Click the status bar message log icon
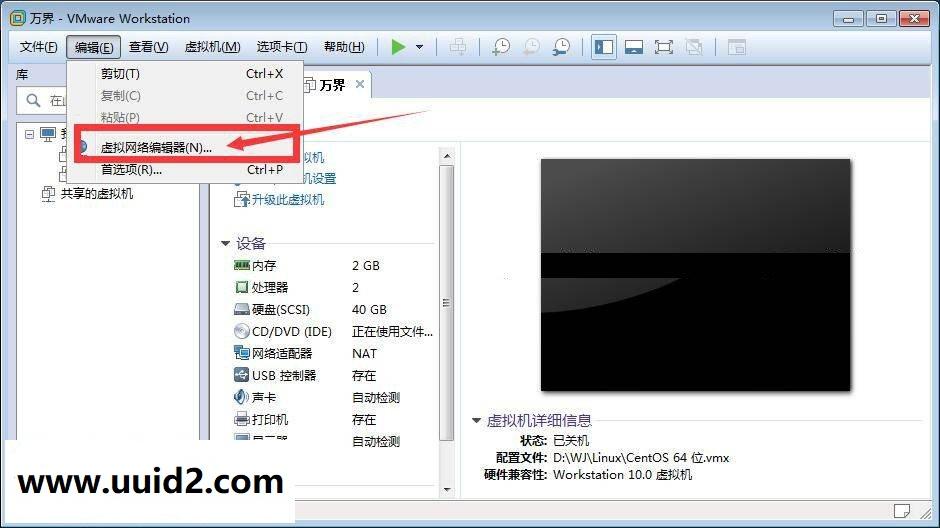Screen dimensions: 940x528 tap(902, 511)
